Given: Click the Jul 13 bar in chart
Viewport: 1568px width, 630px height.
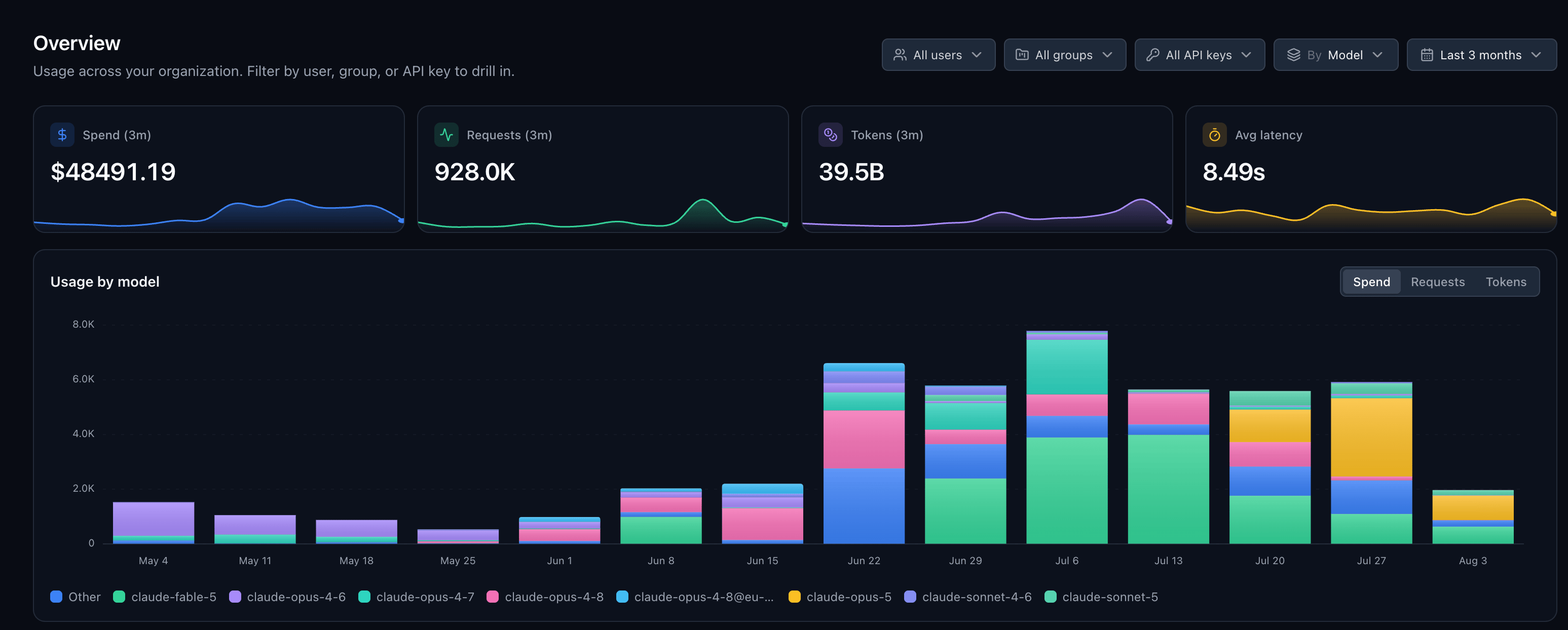Looking at the screenshot, I should coord(1169,466).
